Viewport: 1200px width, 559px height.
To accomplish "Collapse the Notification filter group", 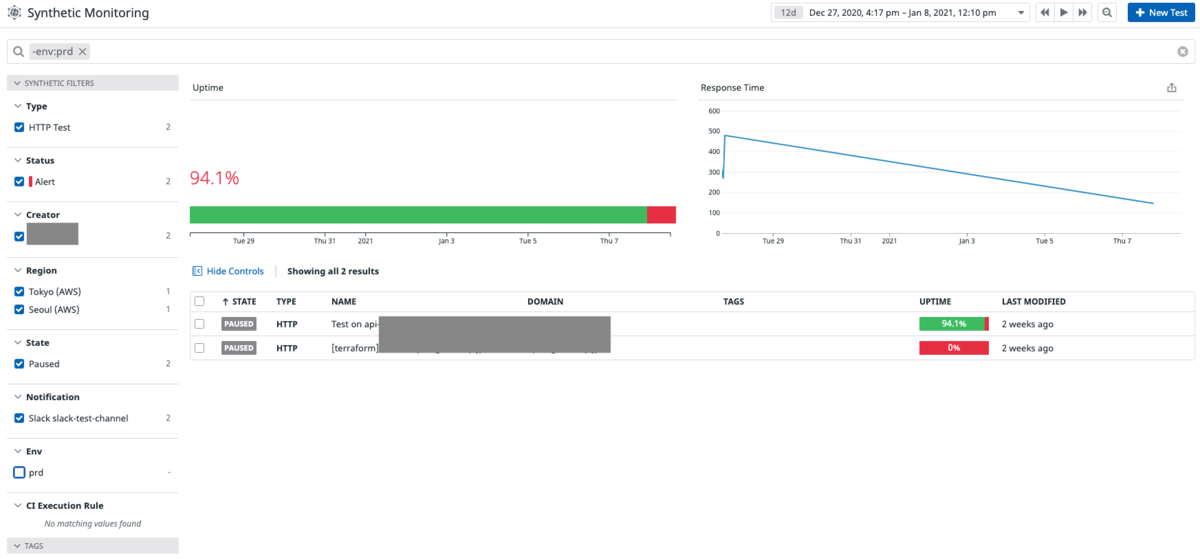I will click(x=17, y=397).
